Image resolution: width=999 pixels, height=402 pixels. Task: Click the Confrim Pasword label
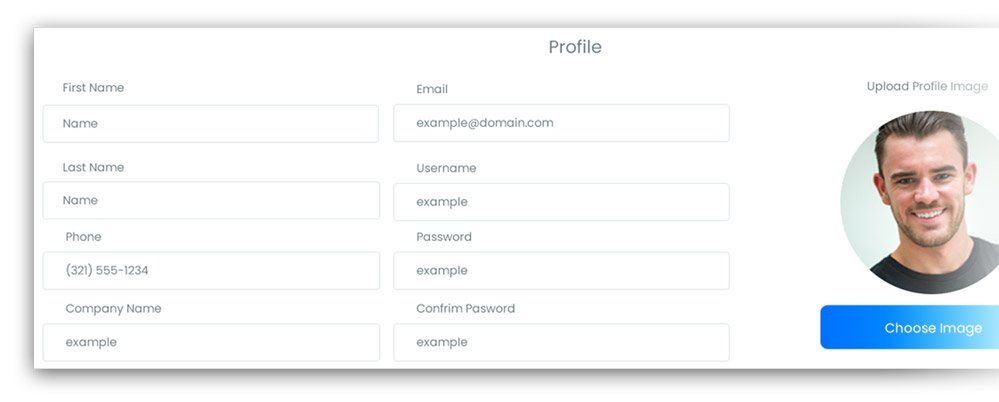point(465,309)
